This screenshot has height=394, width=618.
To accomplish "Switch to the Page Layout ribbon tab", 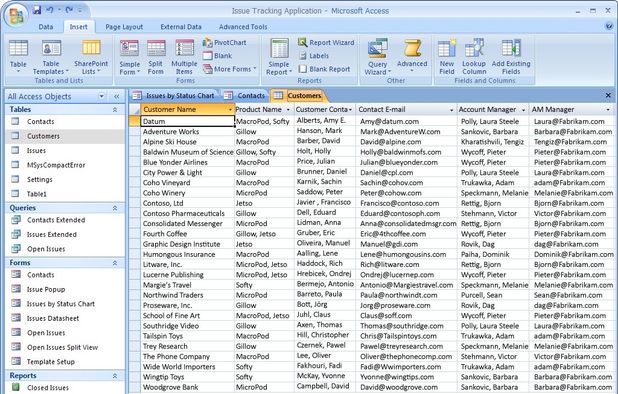I will 124,27.
